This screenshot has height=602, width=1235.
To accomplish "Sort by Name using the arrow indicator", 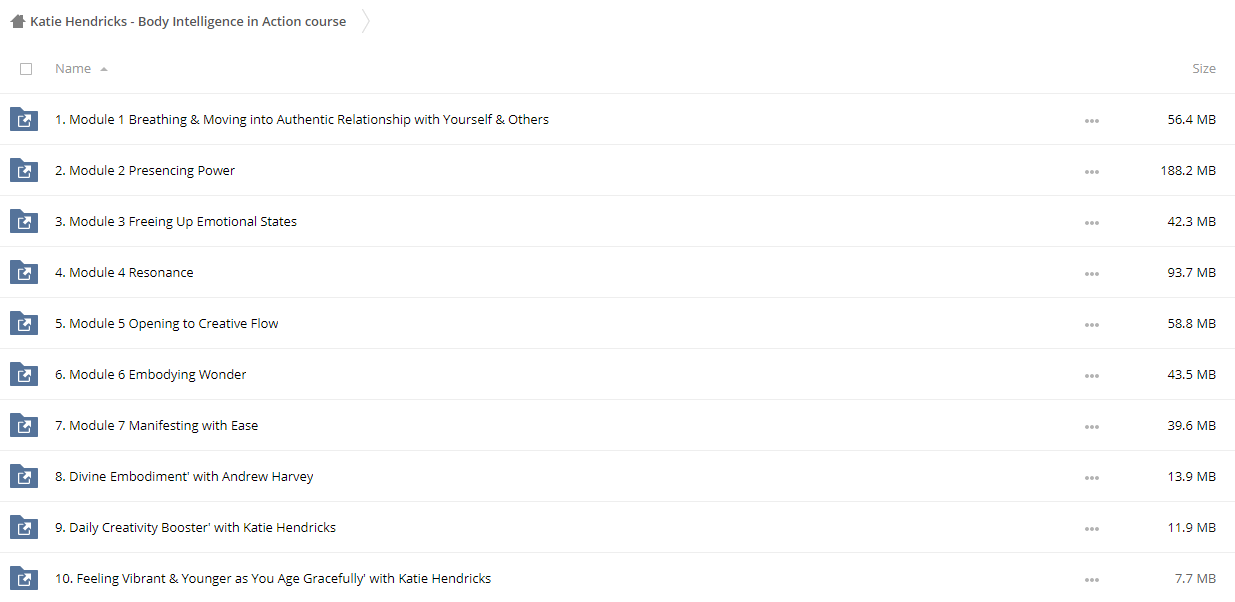I will [104, 69].
